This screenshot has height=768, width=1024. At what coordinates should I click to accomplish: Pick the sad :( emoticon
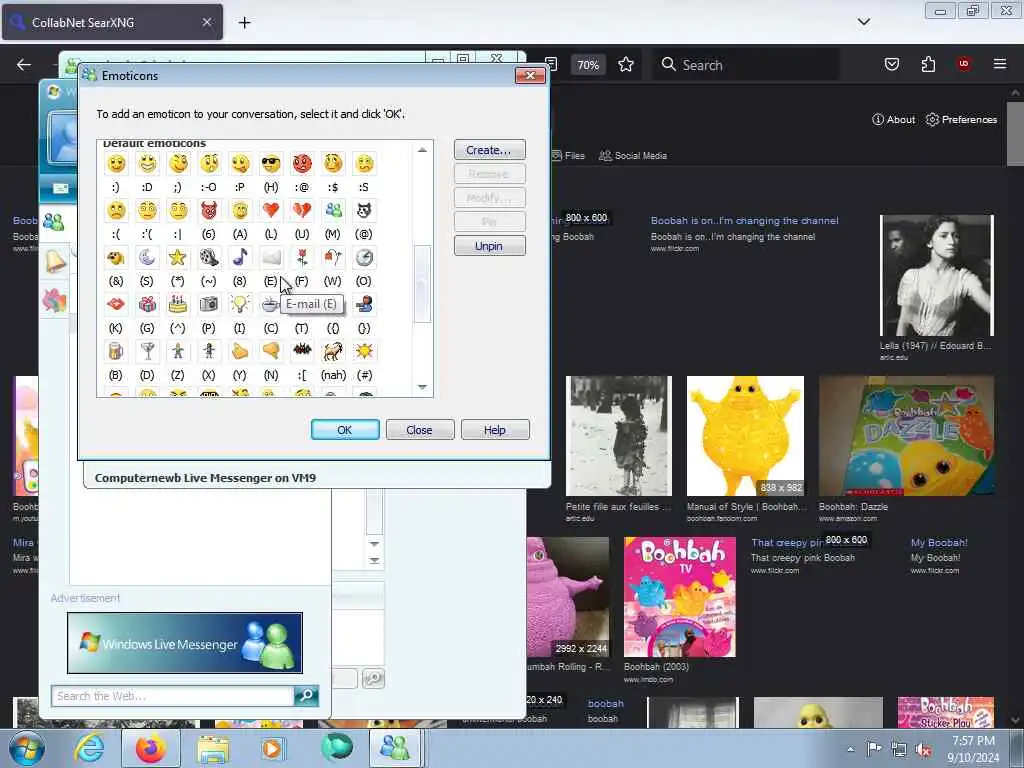click(116, 210)
